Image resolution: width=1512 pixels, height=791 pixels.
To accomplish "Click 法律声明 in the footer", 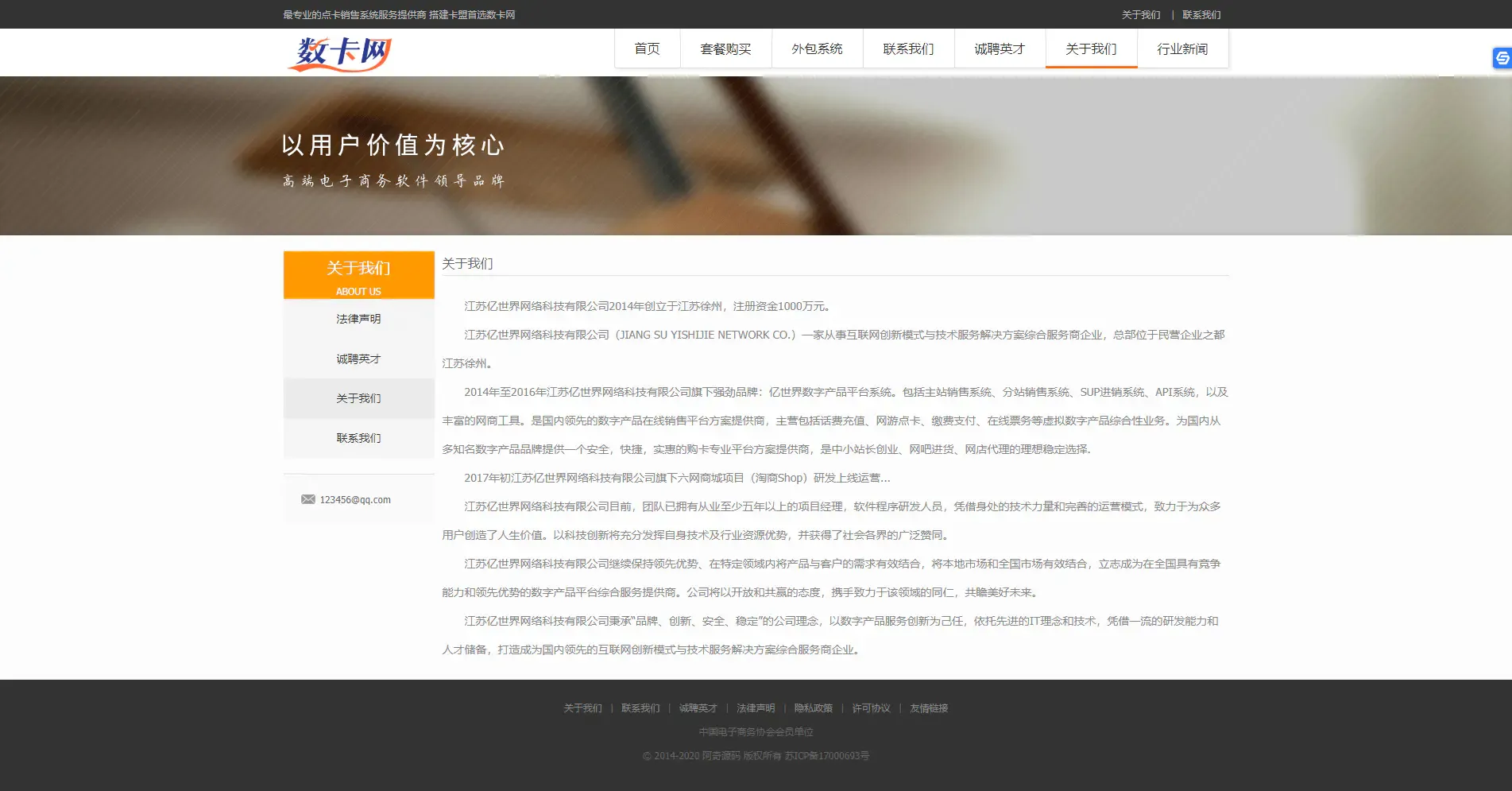I will [x=753, y=708].
